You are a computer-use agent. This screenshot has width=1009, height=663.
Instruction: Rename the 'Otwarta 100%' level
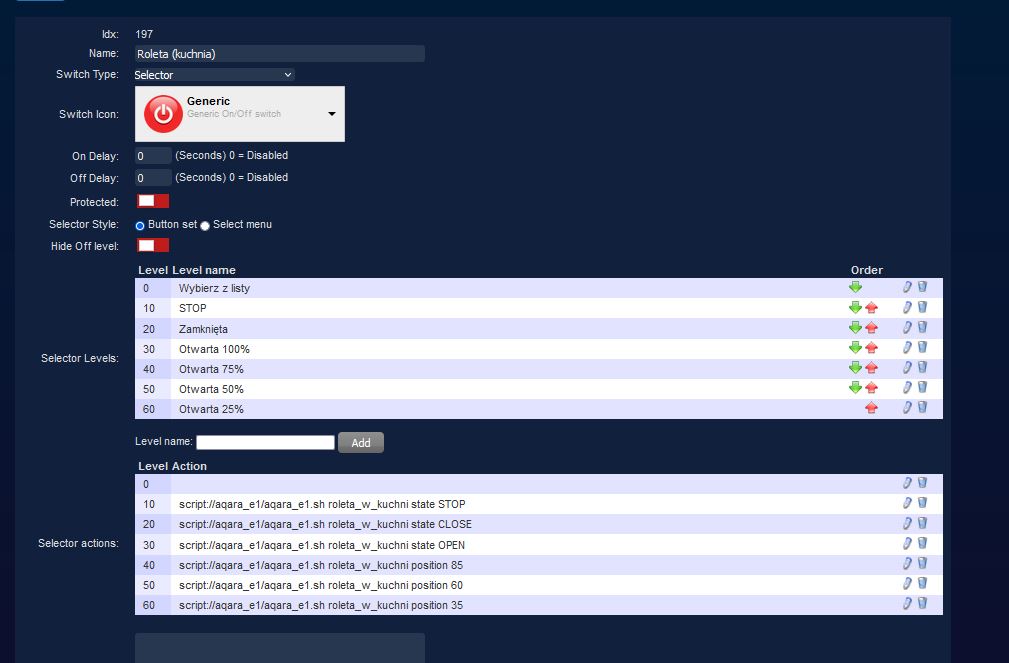pos(907,348)
